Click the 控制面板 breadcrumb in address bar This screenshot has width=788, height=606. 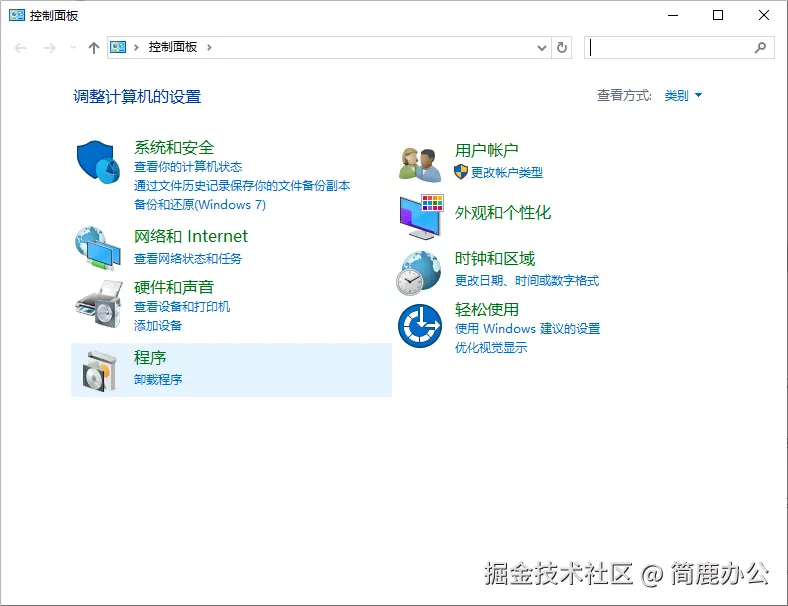click(x=172, y=47)
